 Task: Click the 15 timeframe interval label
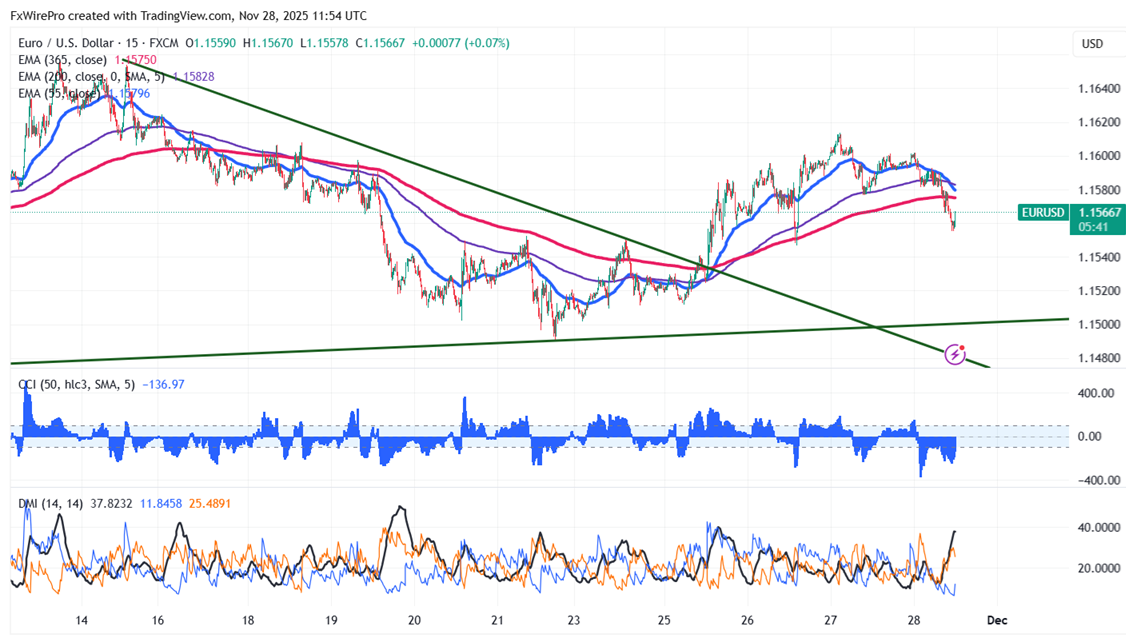[x=133, y=43]
